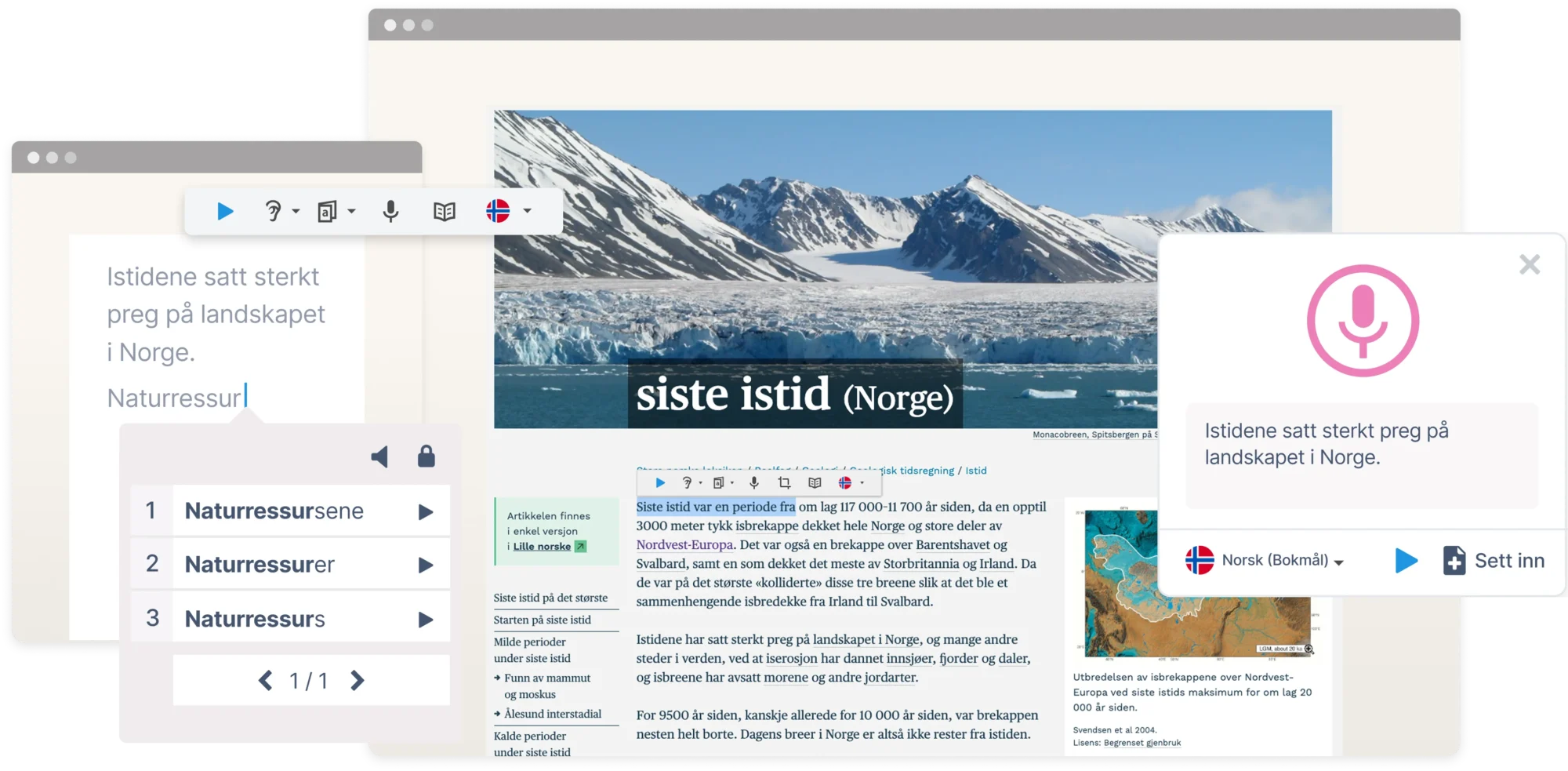The image size is (1568, 771).
Task: Open dropdown arrow beside the ear icon
Action: coord(296,211)
